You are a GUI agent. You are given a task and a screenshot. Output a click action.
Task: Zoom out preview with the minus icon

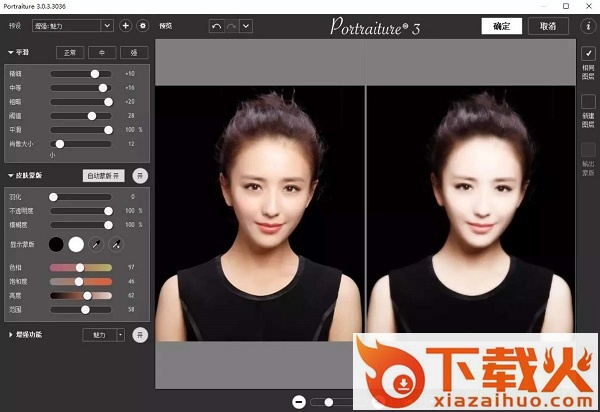(x=299, y=402)
